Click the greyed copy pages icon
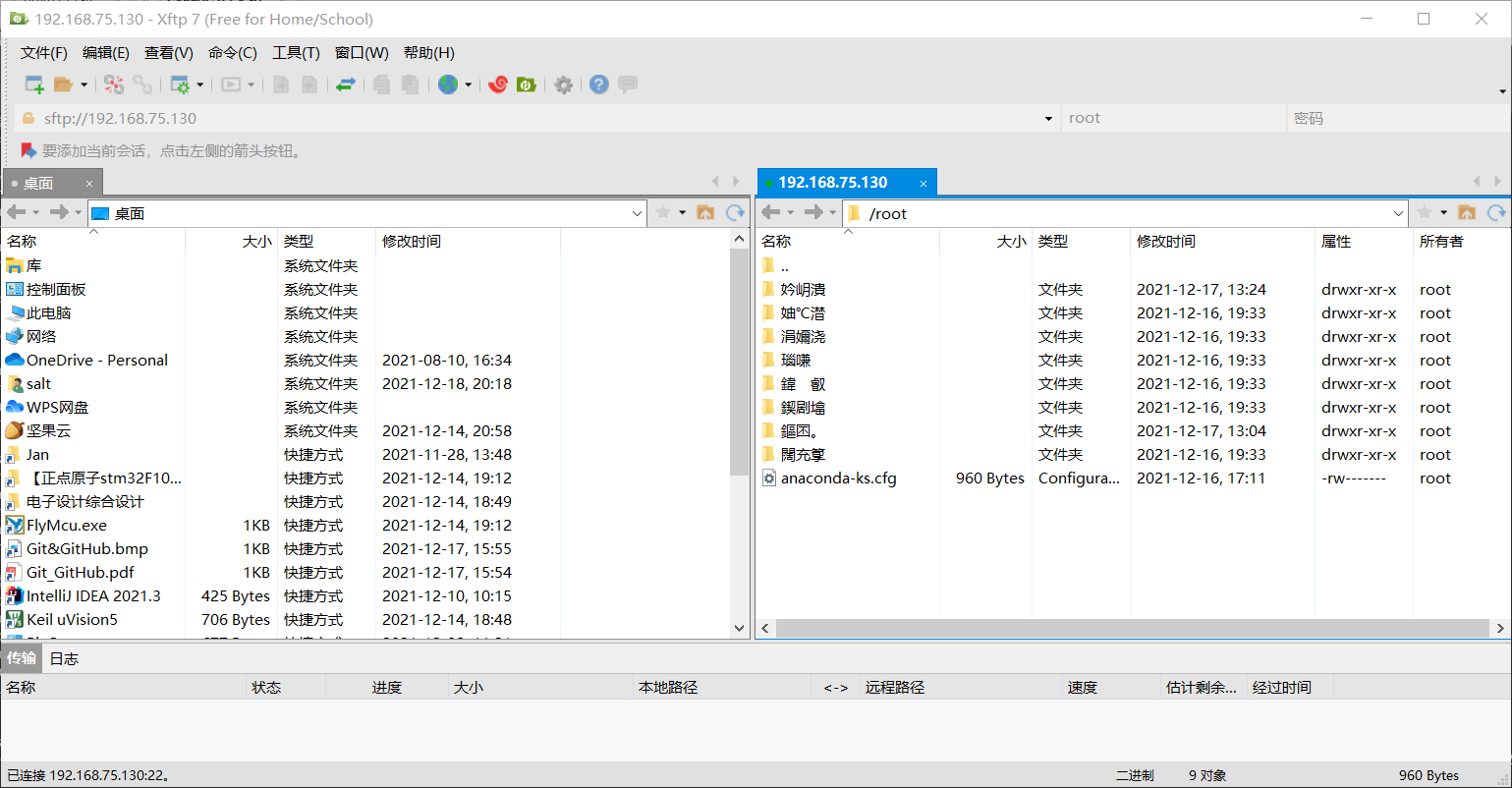Image resolution: width=1512 pixels, height=788 pixels. (382, 84)
